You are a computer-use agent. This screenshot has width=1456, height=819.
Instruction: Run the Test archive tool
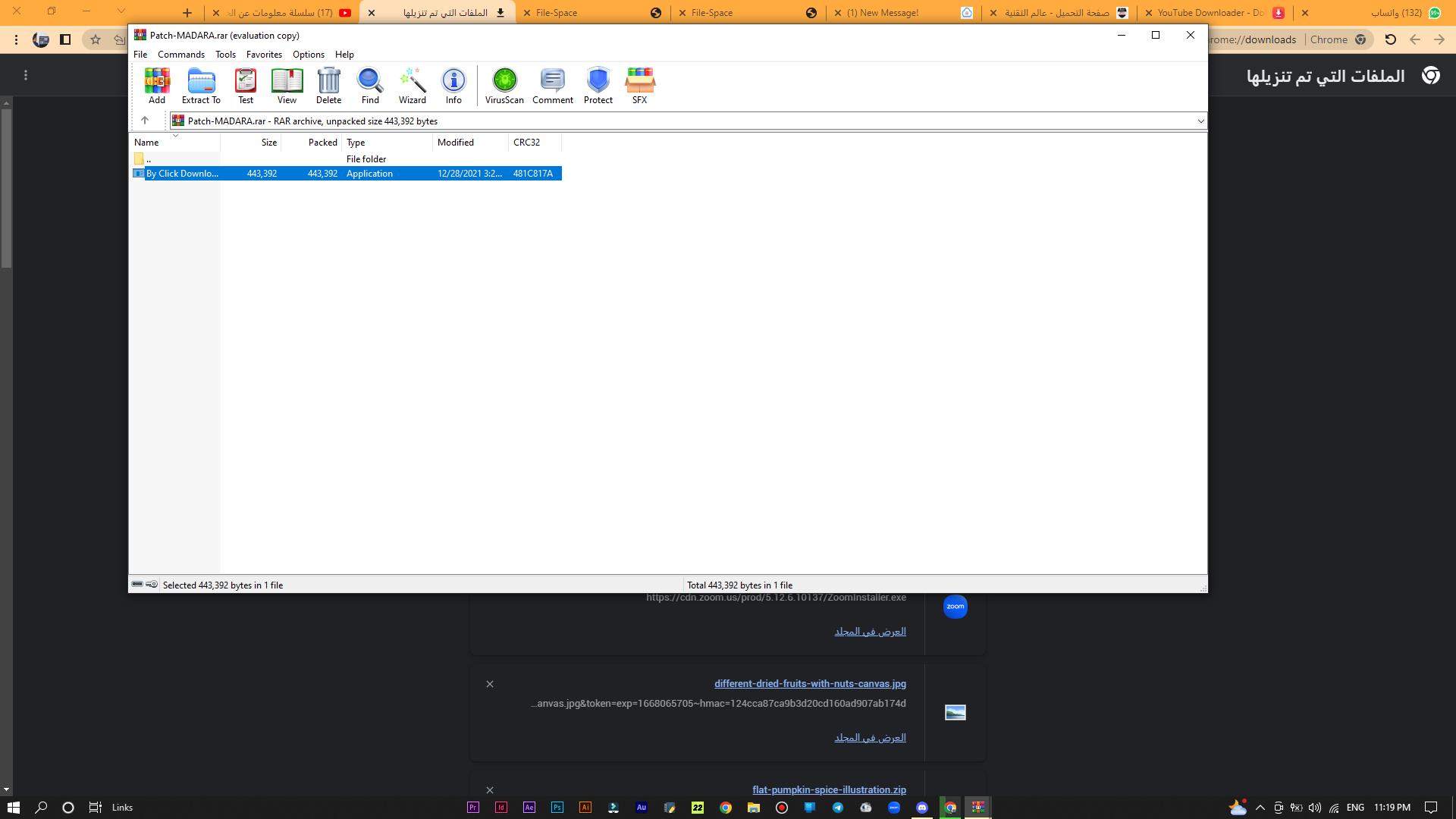tap(246, 85)
